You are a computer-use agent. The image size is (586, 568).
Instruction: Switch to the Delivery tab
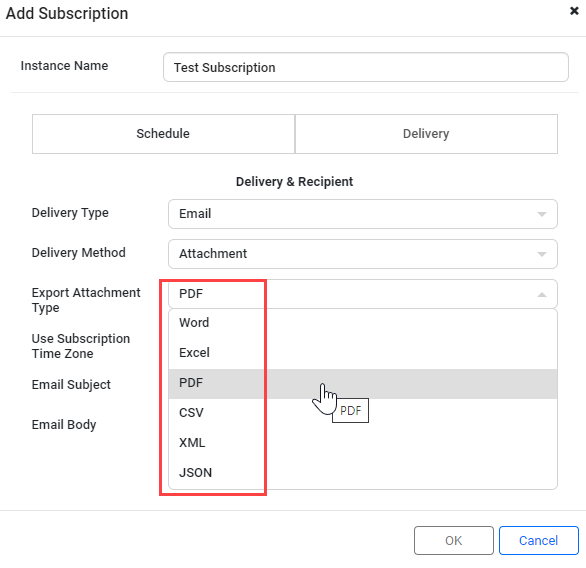tap(426, 134)
